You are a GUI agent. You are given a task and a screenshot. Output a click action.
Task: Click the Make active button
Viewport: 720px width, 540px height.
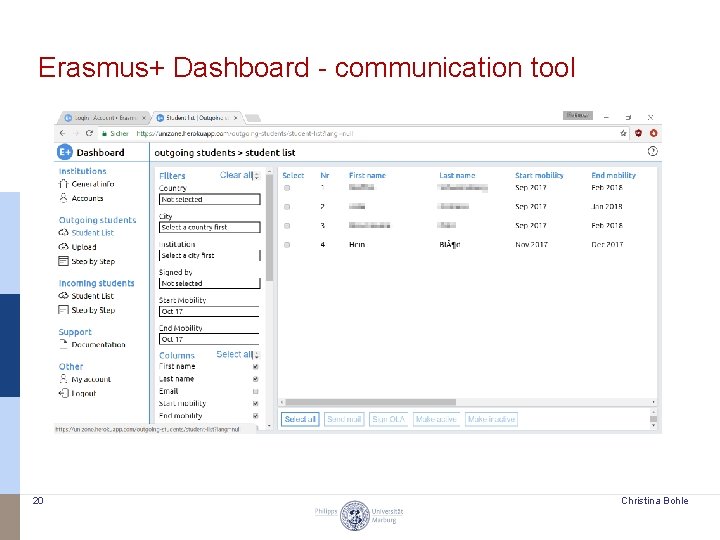point(436,419)
